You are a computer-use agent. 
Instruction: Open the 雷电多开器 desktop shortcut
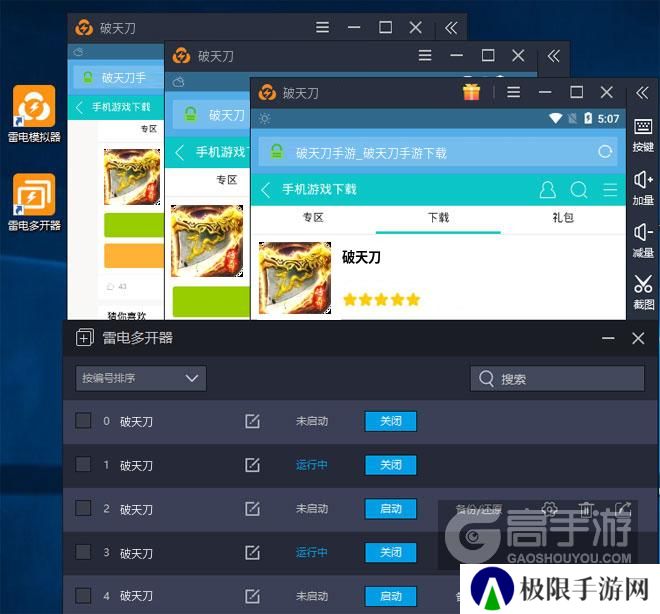pos(34,202)
